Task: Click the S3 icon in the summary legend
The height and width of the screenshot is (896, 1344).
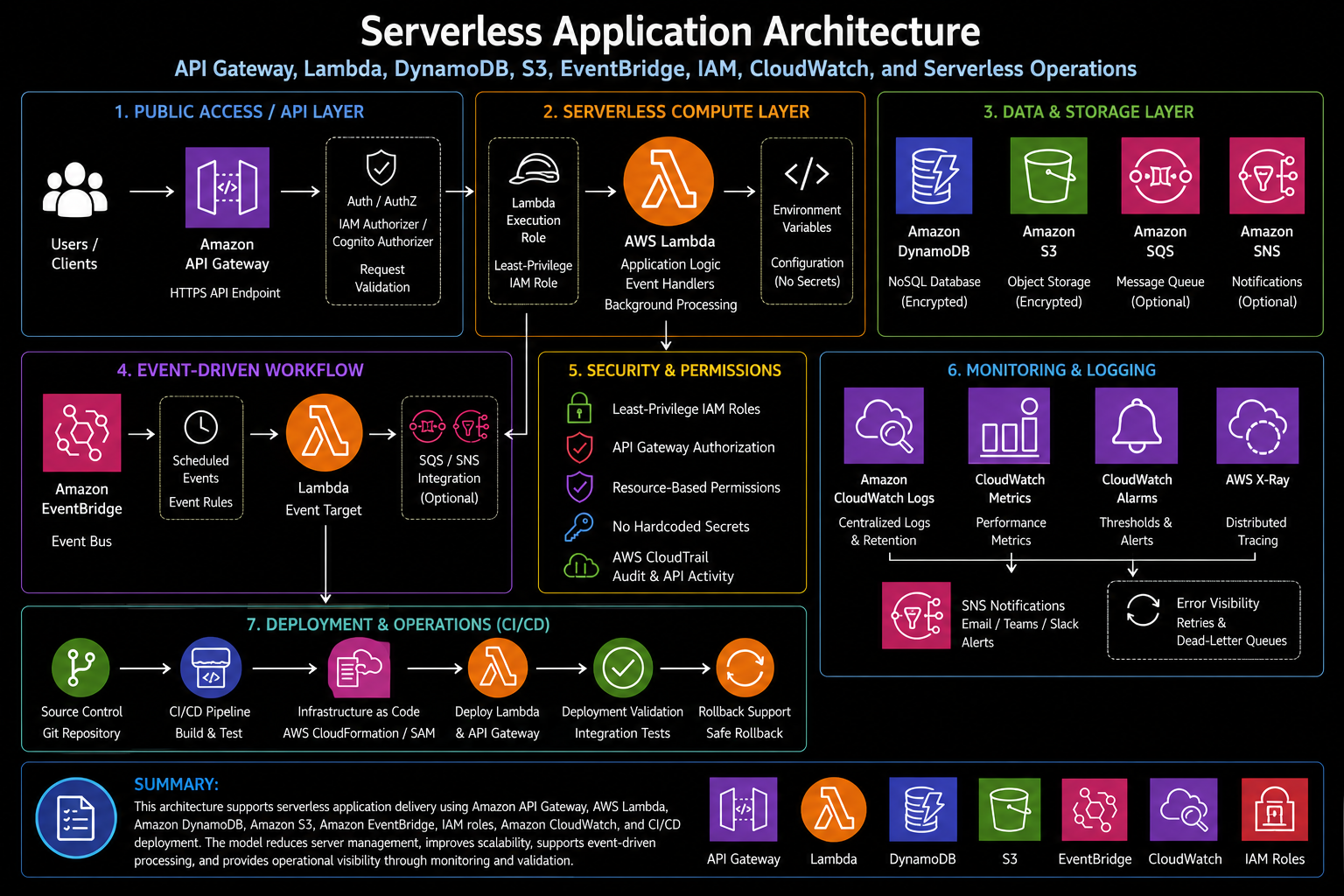Action: (x=1010, y=809)
